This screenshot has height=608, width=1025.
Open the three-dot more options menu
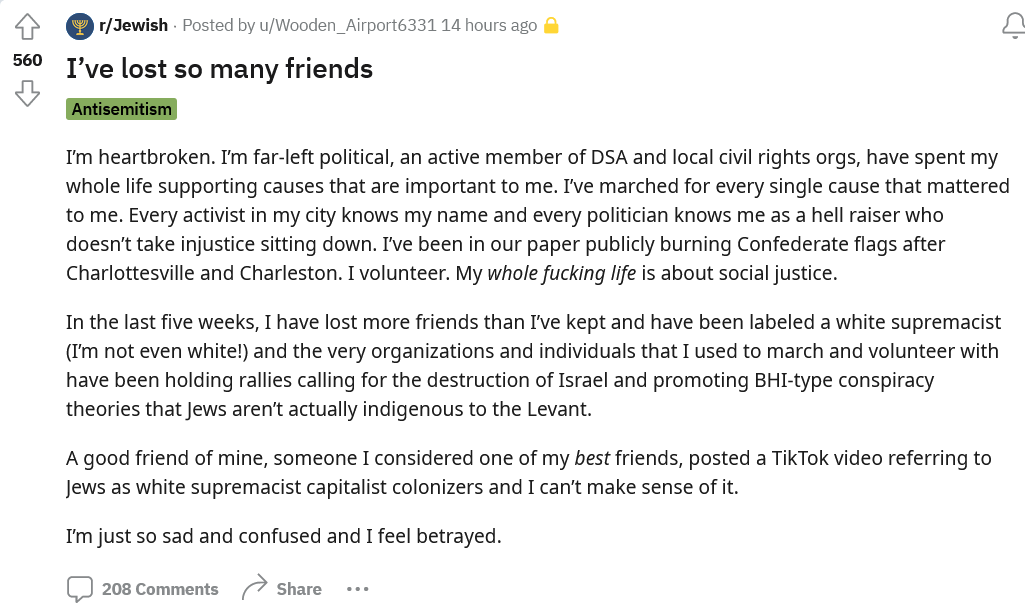358,589
